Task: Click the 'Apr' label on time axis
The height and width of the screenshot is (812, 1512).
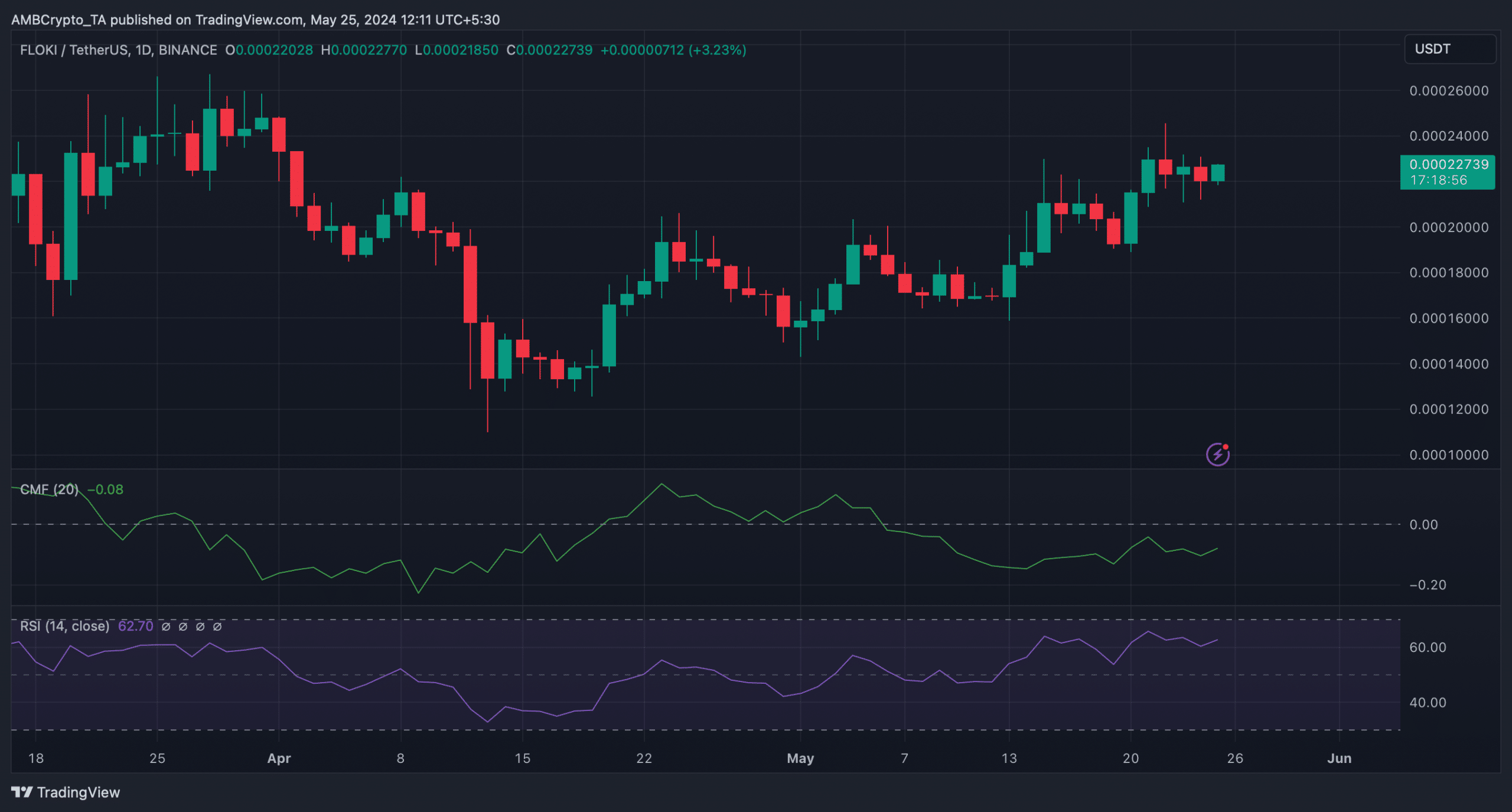Action: pyautogui.click(x=279, y=758)
